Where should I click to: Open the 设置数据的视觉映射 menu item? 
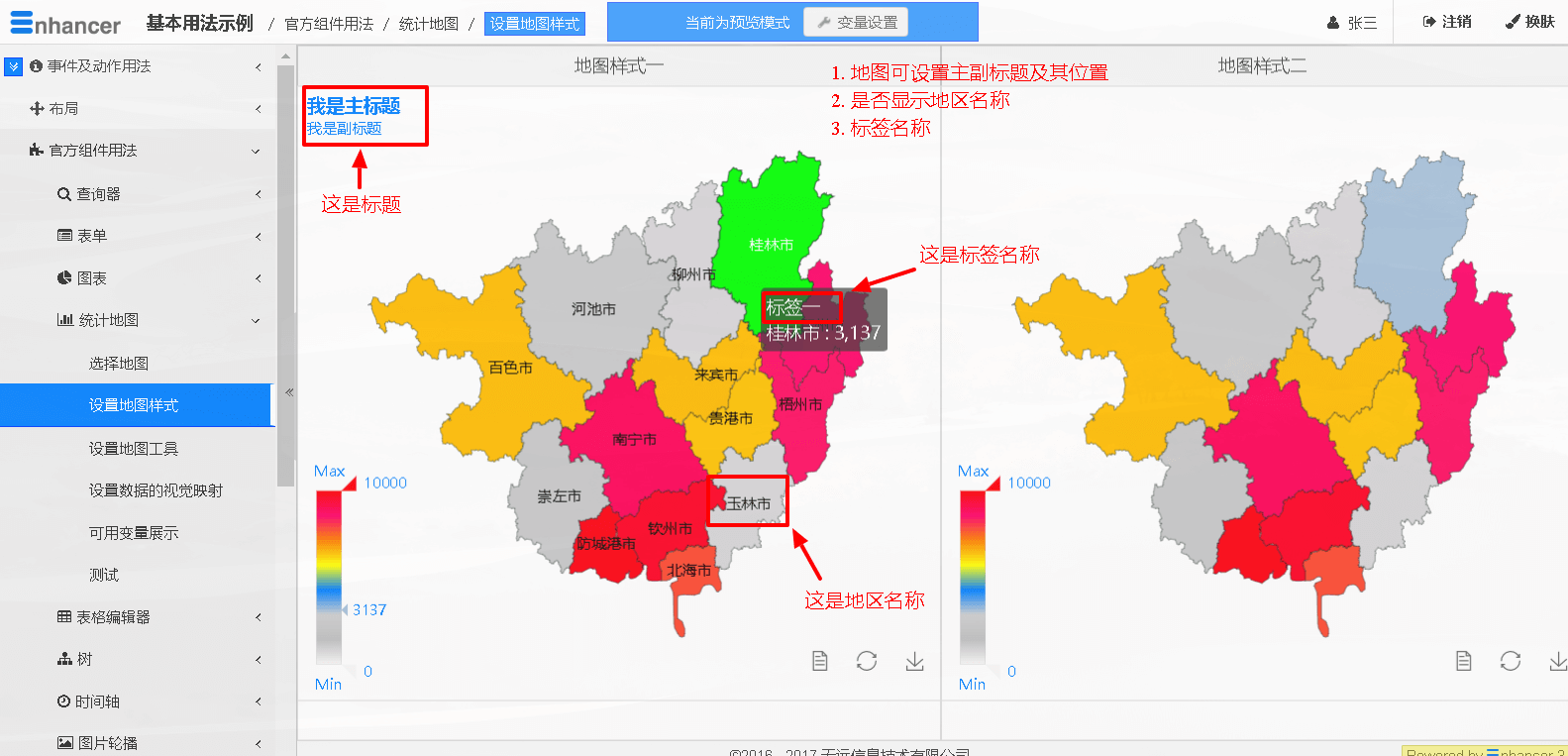(x=156, y=490)
